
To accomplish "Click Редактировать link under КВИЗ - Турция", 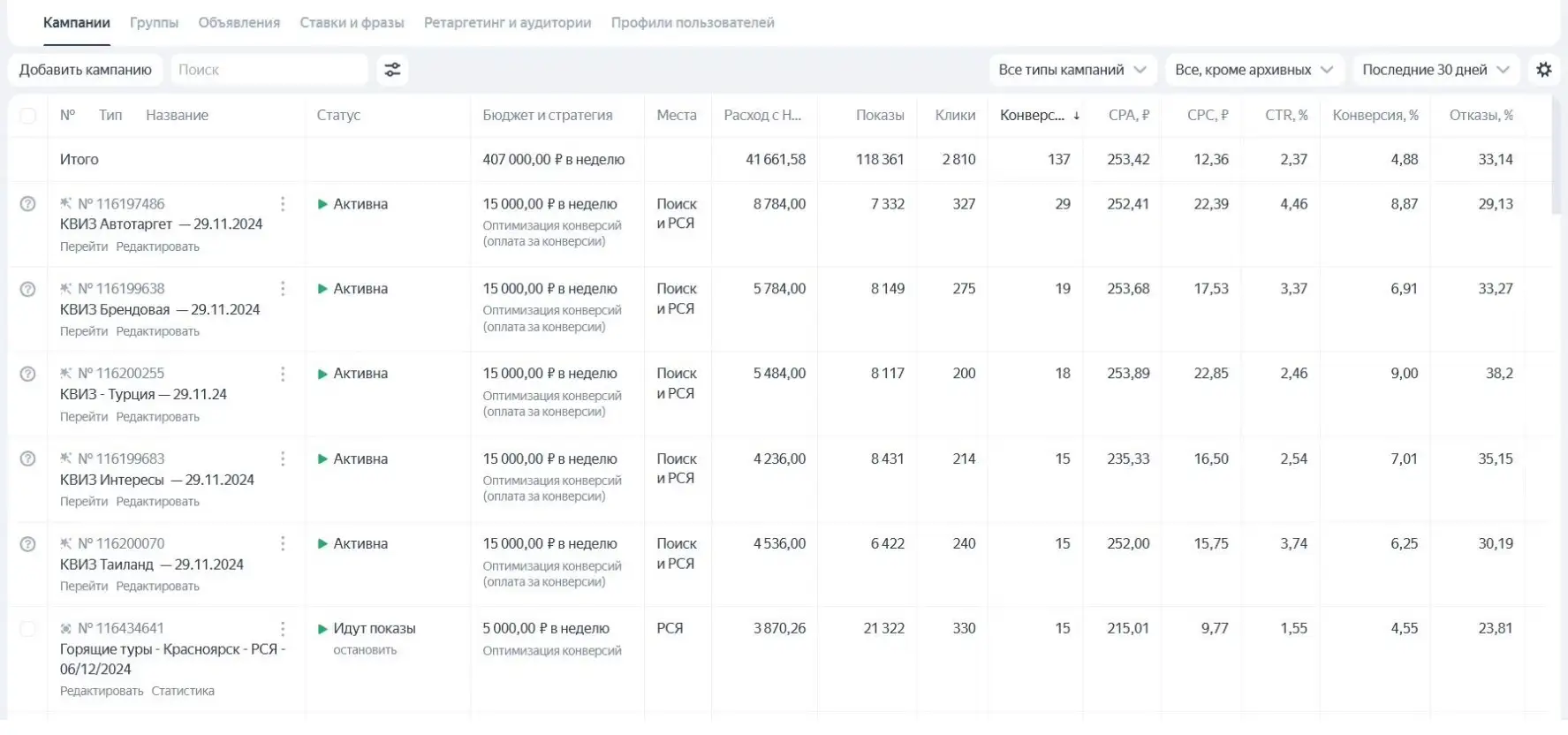I will pyautogui.click(x=158, y=416).
